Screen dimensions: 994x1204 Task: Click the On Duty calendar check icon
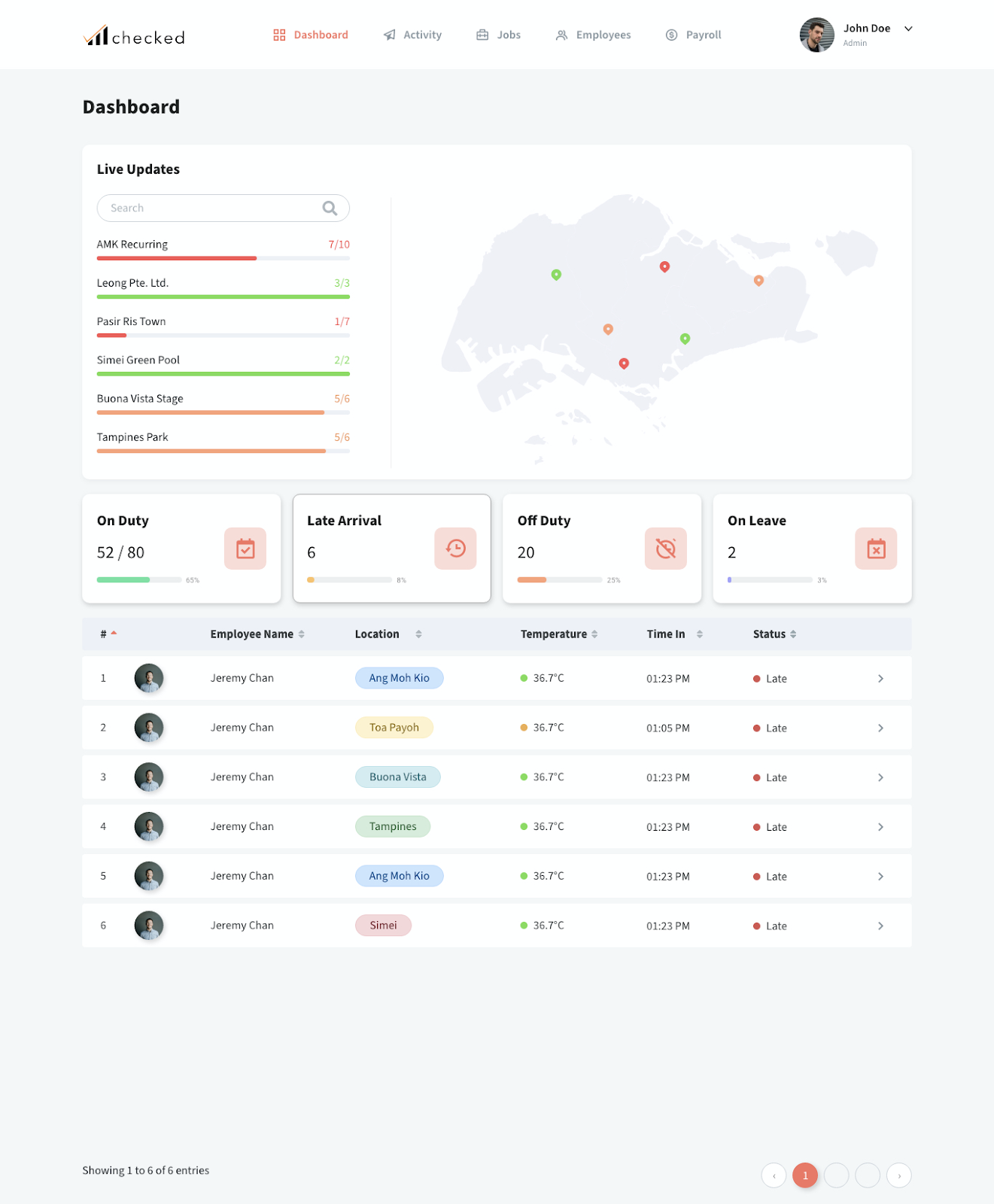click(245, 549)
